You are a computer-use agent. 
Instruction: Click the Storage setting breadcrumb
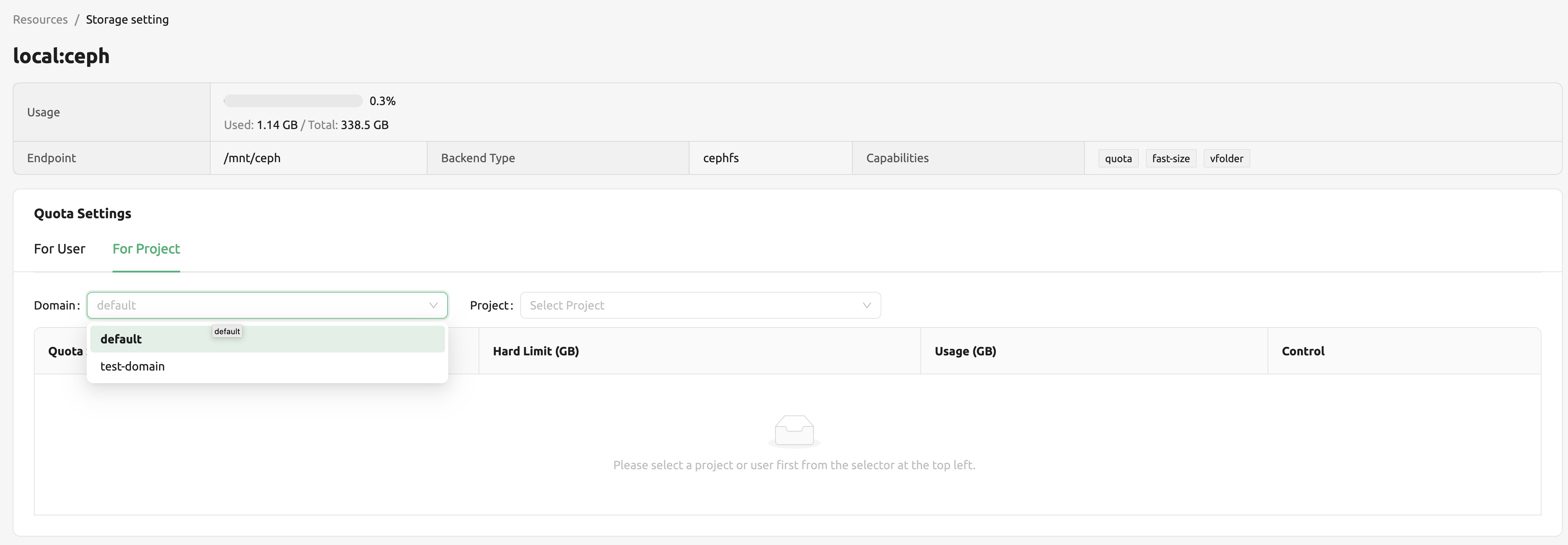[x=127, y=19]
